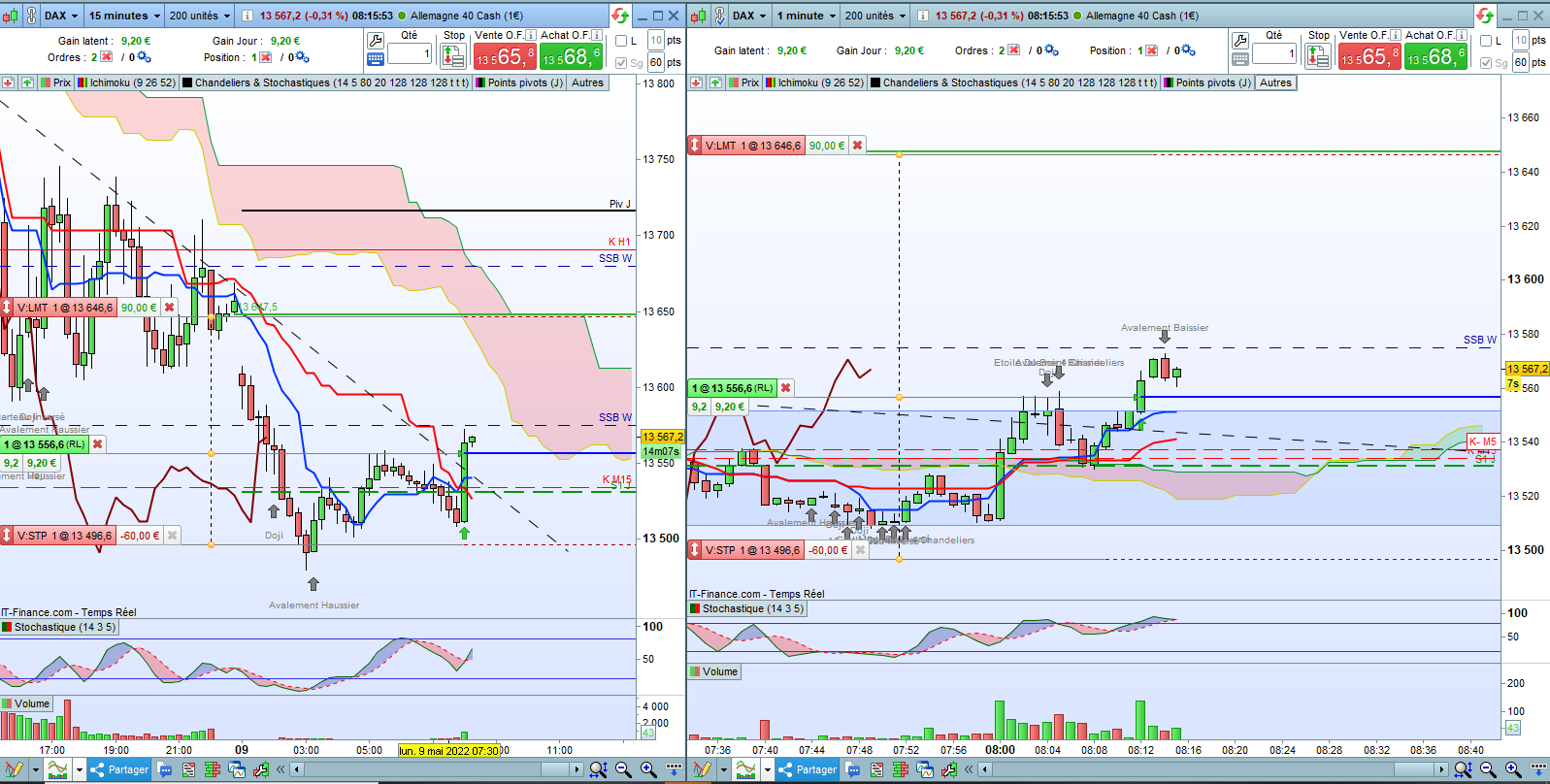
Task: Open the DAX instrument dropdown on the right chart
Action: coord(749,16)
